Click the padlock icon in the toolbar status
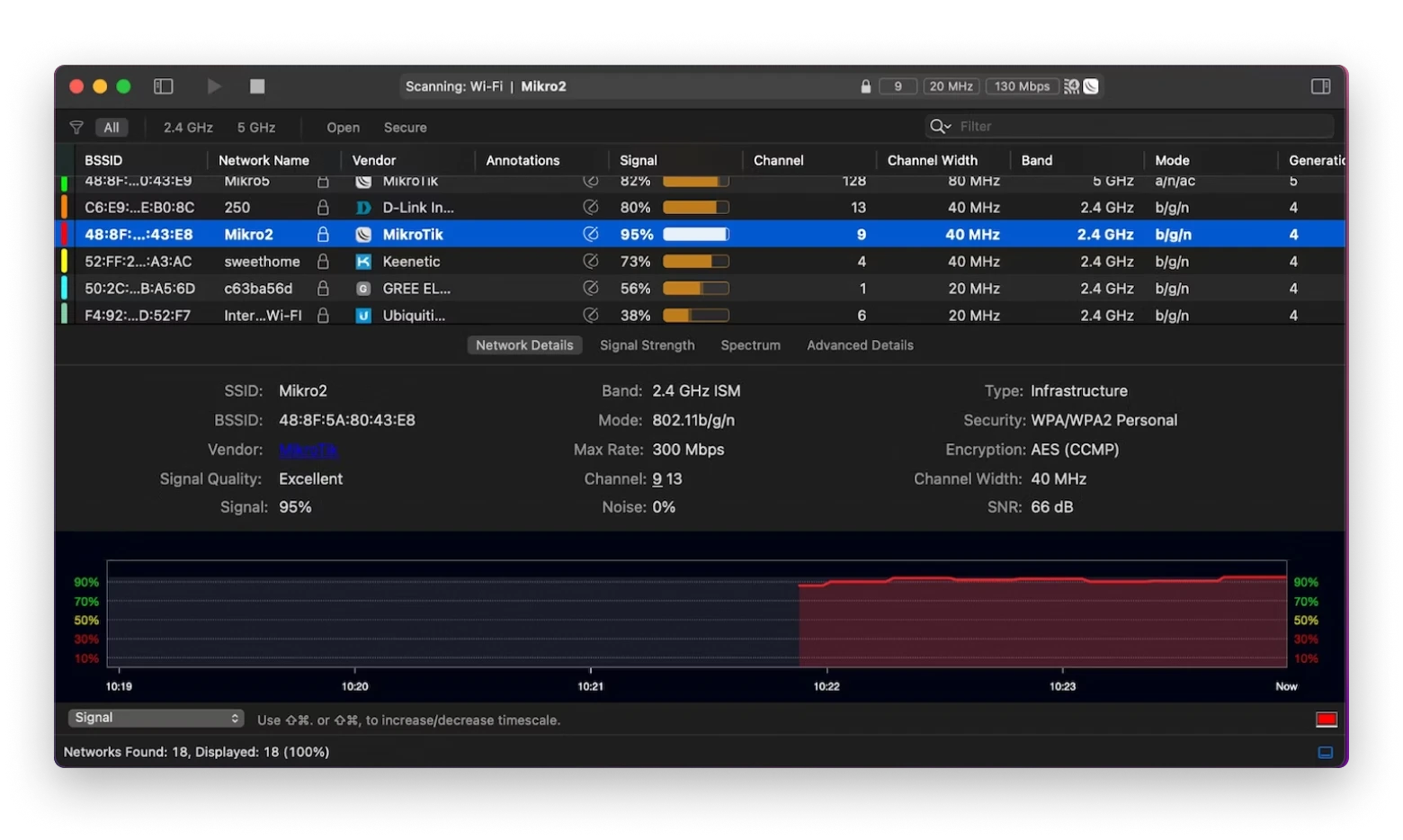This screenshot has width=1403, height=840. click(865, 86)
